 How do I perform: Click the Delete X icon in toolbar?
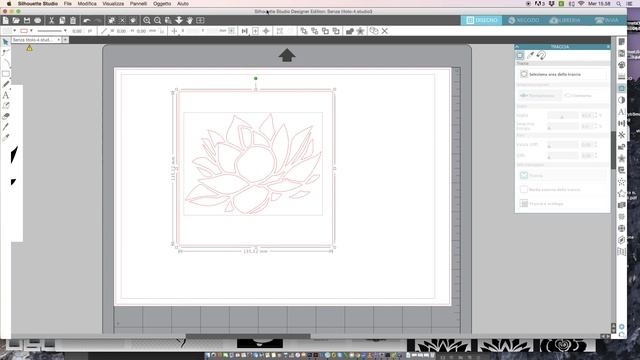[x=384, y=31]
